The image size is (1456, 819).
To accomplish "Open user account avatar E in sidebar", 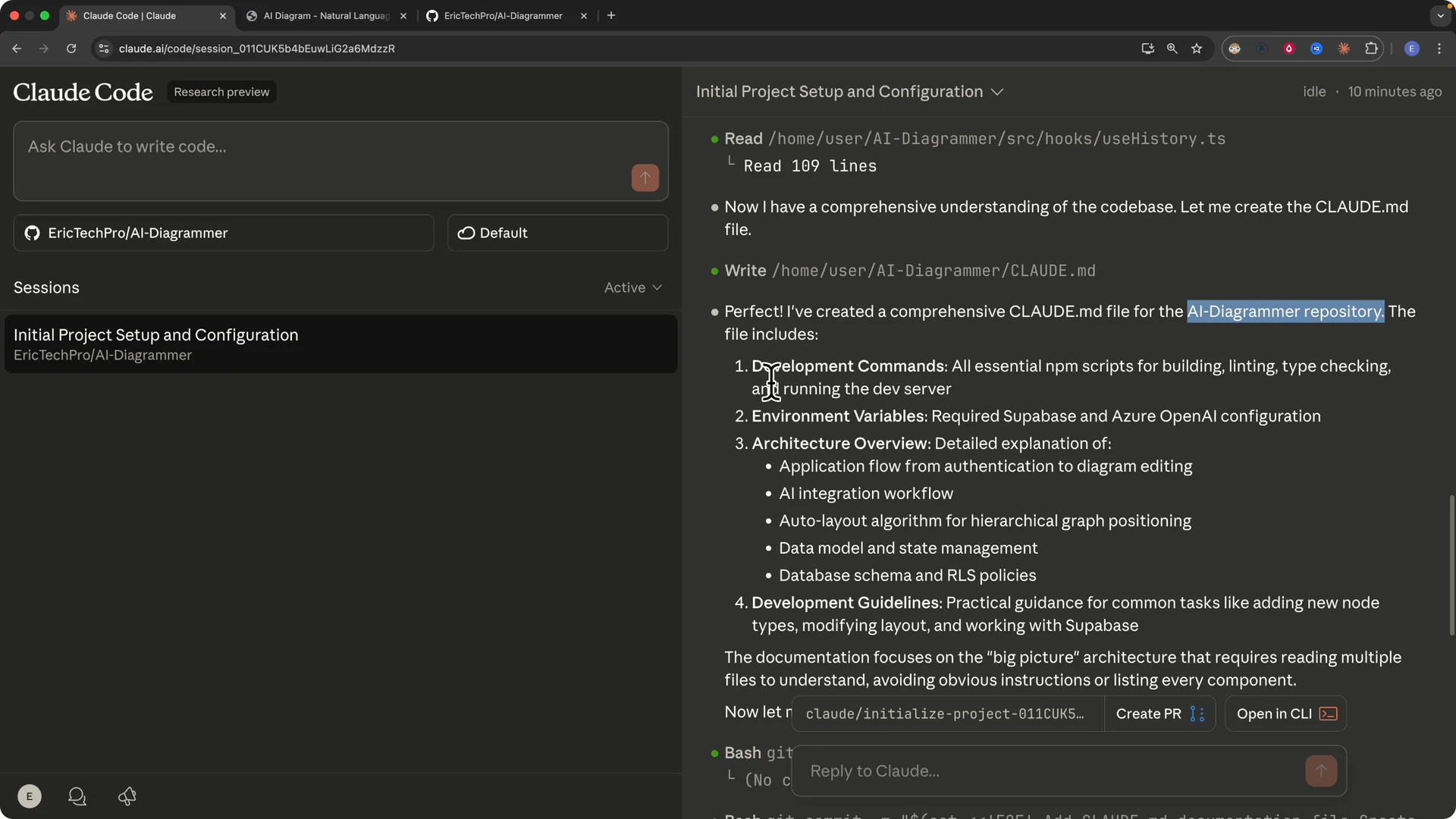I will pos(30,796).
